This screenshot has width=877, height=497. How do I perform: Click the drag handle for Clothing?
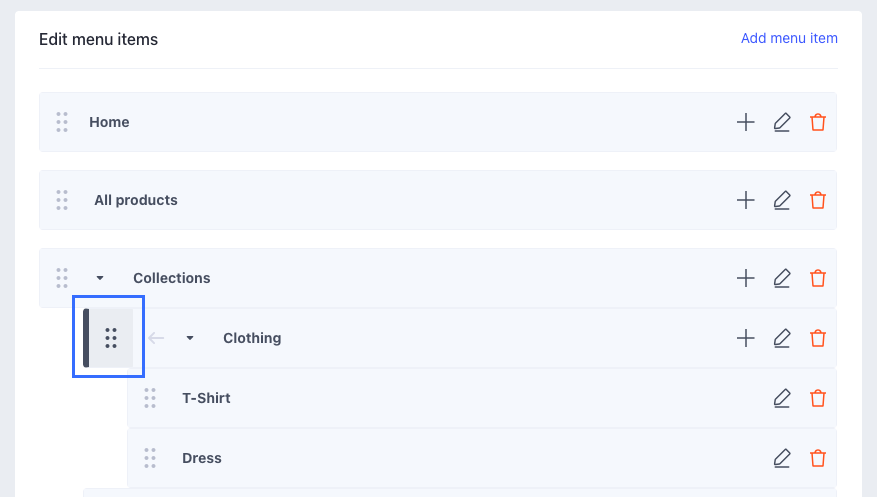pos(111,338)
